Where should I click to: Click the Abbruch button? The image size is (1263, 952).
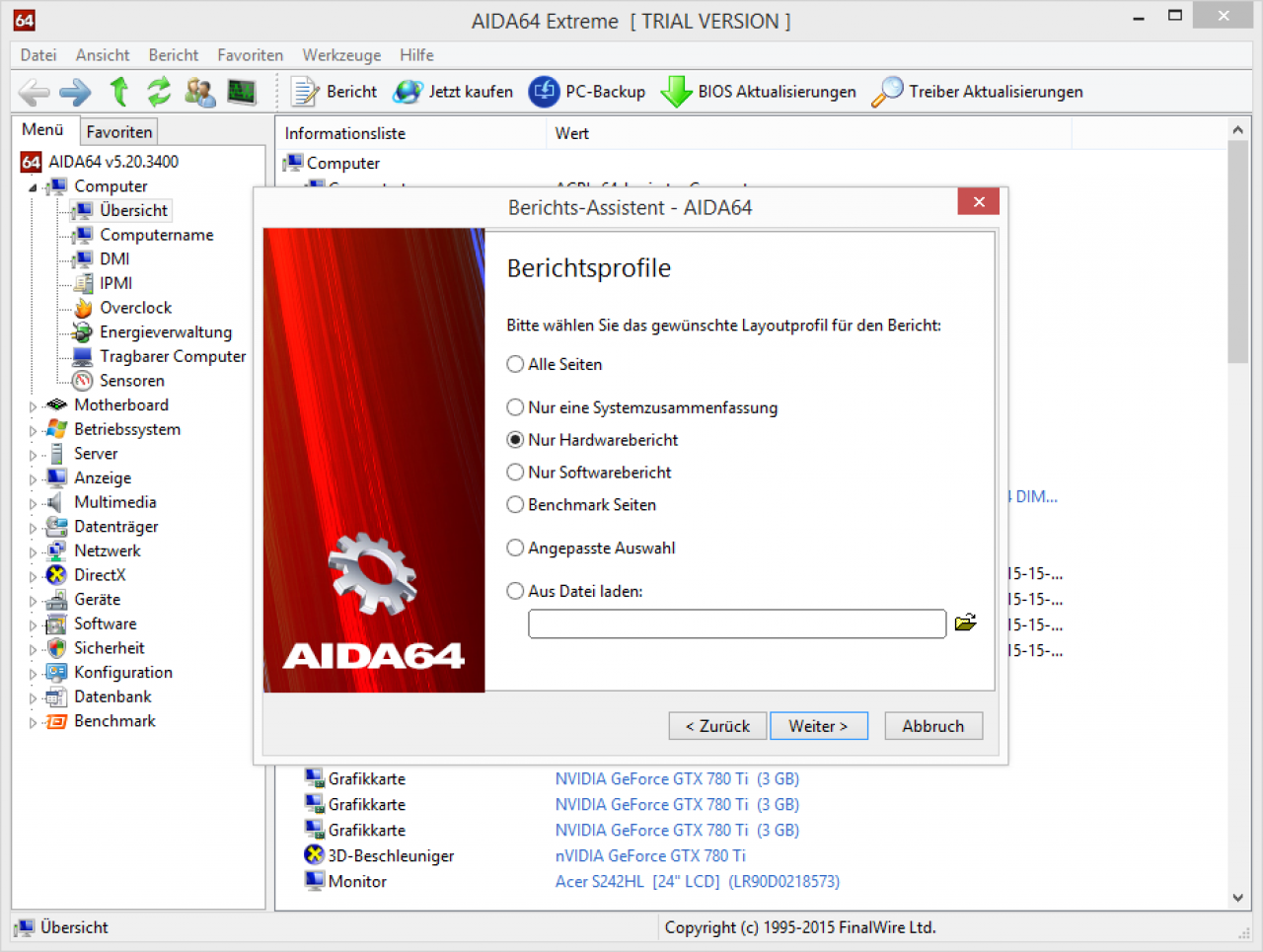(933, 726)
